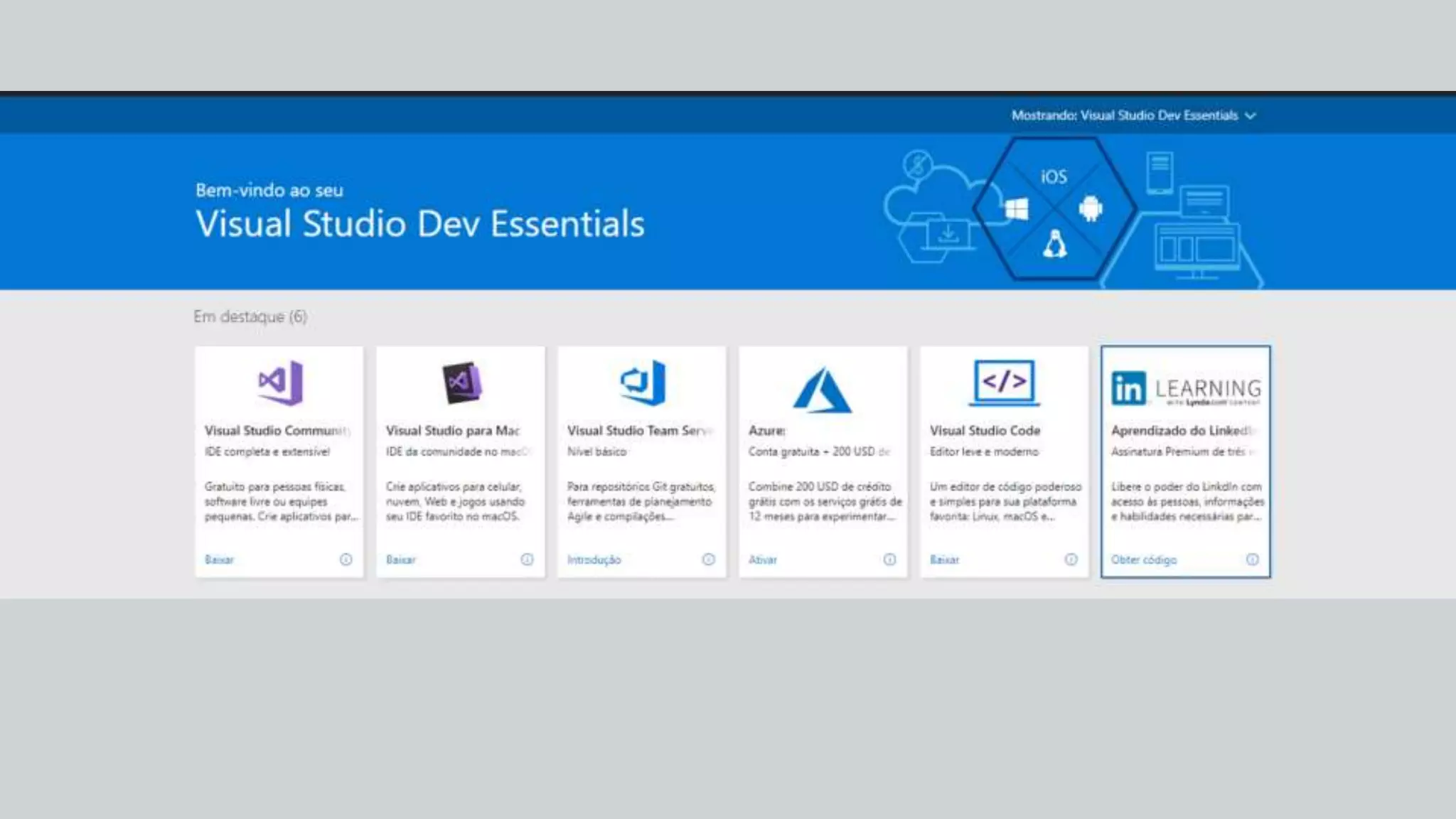Click the iOS label in banner hexagon
Viewport: 1456px width, 819px height.
[x=1054, y=176]
